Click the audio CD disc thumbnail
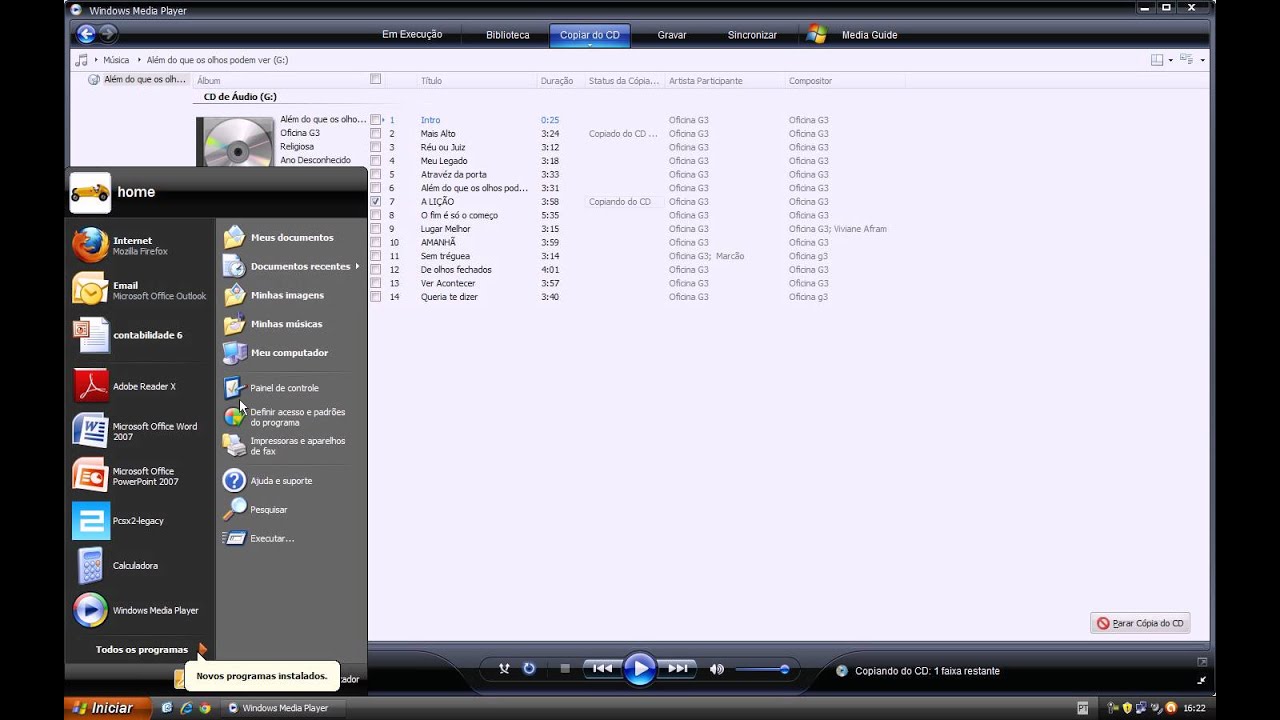This screenshot has width=1280, height=720. 235,142
